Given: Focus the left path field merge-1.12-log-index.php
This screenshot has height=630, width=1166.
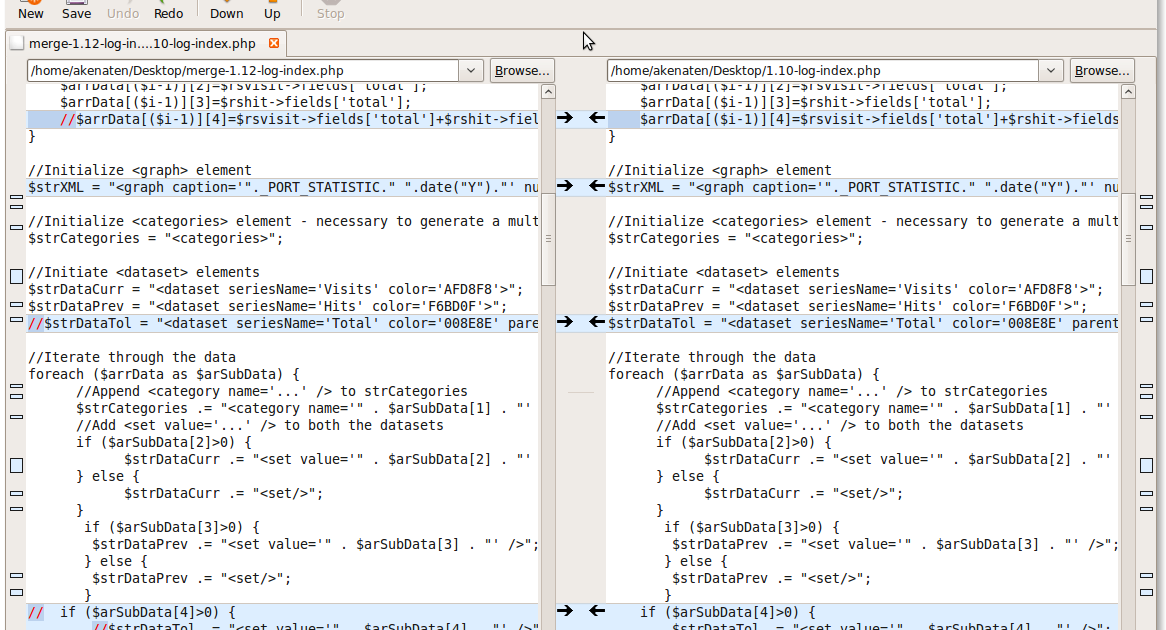Looking at the screenshot, I should 243,71.
